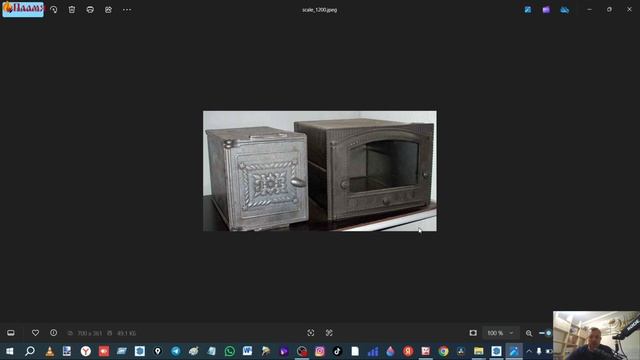Click the background removal icon next to scan

[x=329, y=333]
